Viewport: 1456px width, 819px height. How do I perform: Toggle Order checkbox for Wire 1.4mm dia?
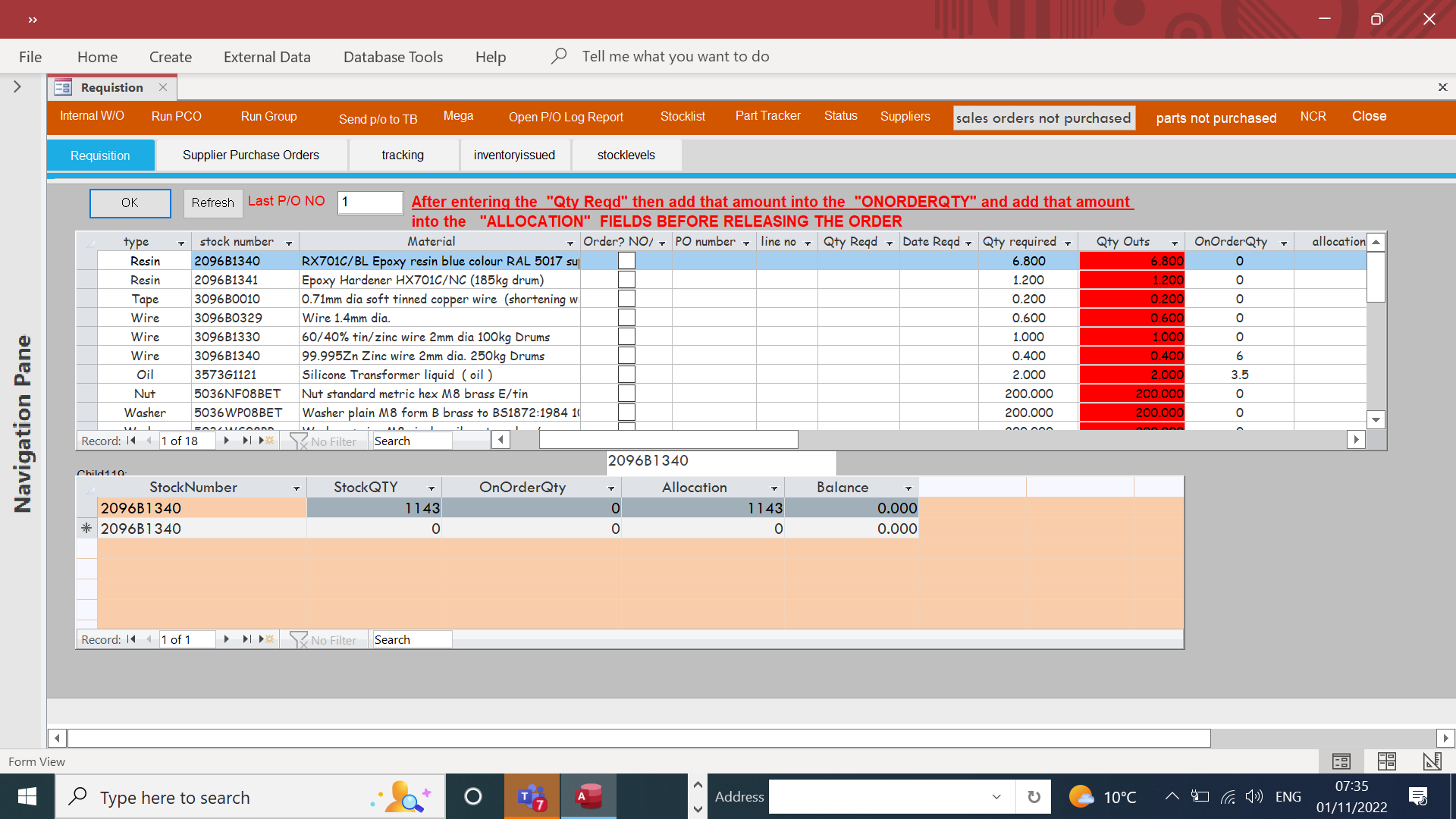coord(626,318)
